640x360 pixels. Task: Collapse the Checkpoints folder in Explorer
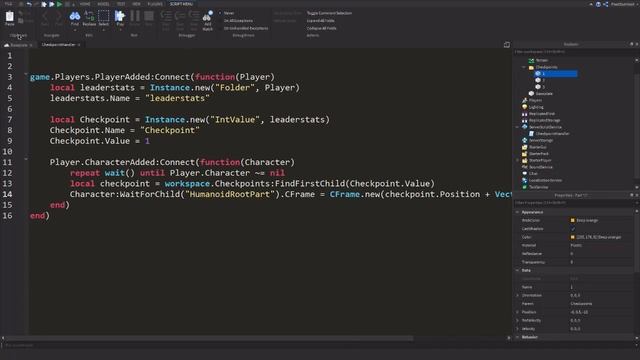tap(524, 67)
